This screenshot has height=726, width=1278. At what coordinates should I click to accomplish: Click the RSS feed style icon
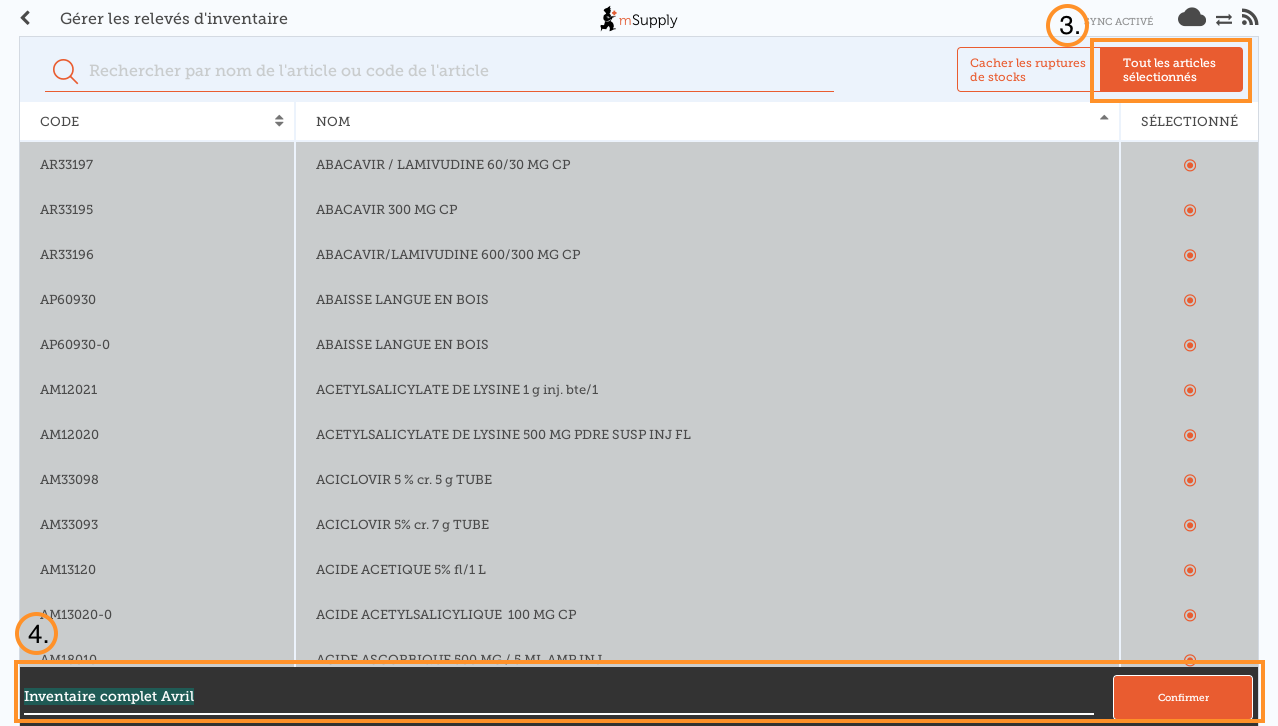pyautogui.click(x=1249, y=17)
